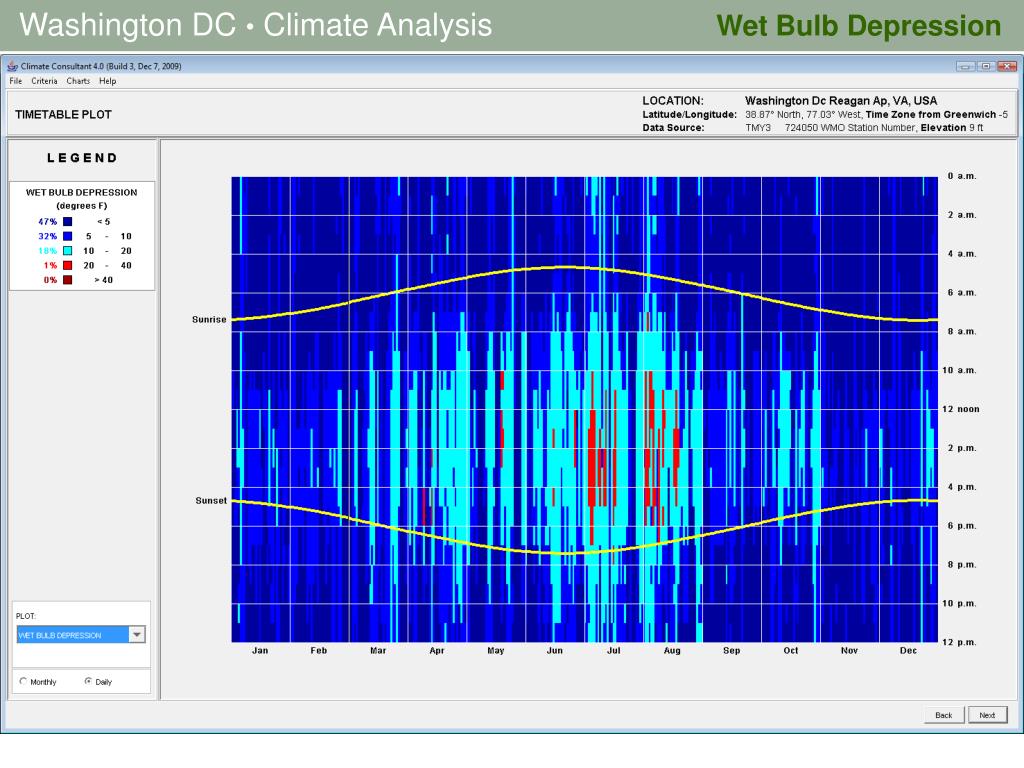Click the Climate Consultant app icon in title bar
1024x768 pixels.
coord(12,66)
